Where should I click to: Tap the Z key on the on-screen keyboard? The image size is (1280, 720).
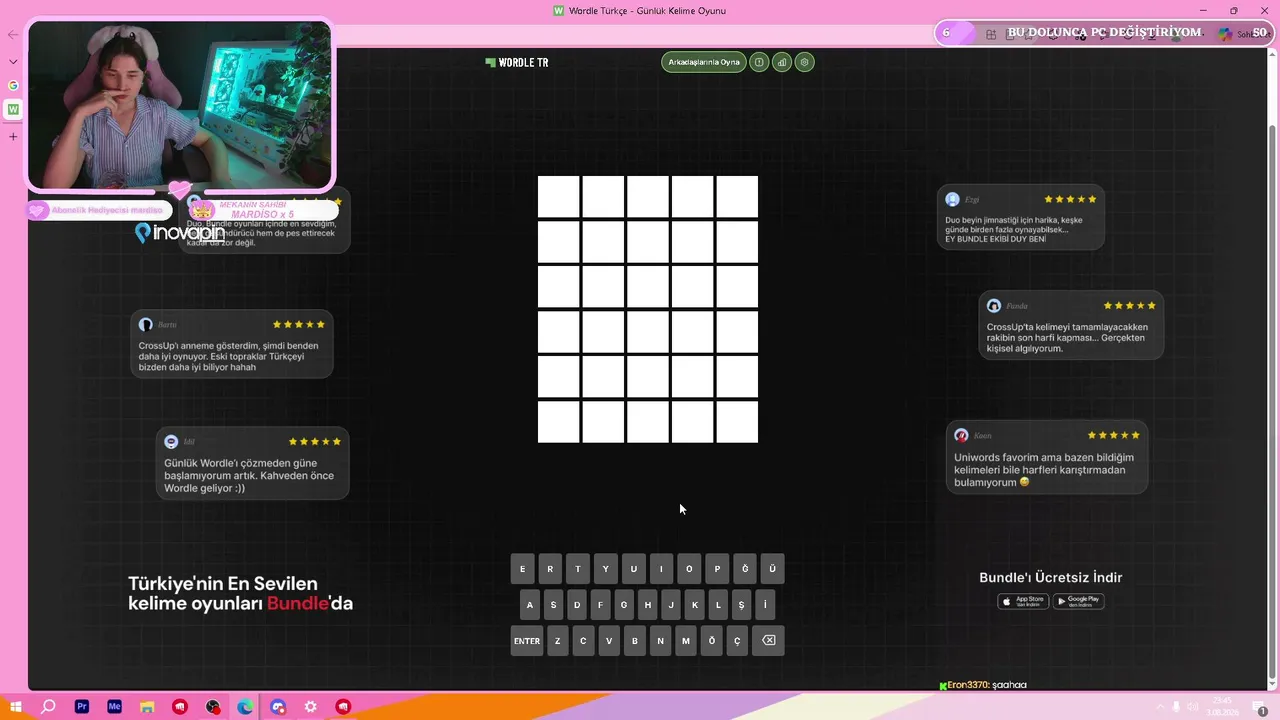pyautogui.click(x=558, y=640)
